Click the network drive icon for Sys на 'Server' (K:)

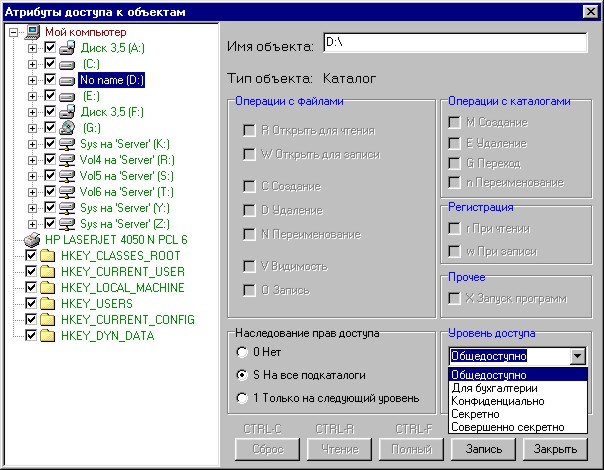click(67, 144)
